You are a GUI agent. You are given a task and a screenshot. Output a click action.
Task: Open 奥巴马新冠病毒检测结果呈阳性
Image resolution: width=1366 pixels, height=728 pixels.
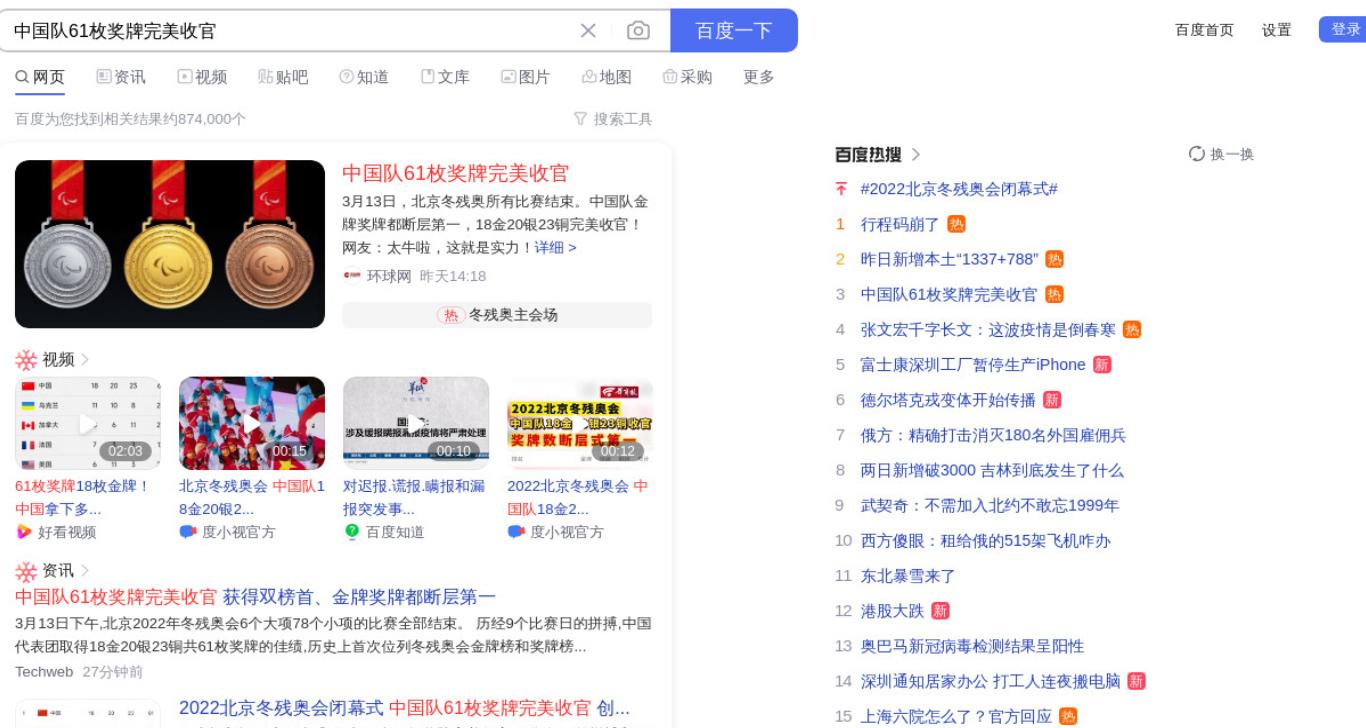click(x=972, y=646)
